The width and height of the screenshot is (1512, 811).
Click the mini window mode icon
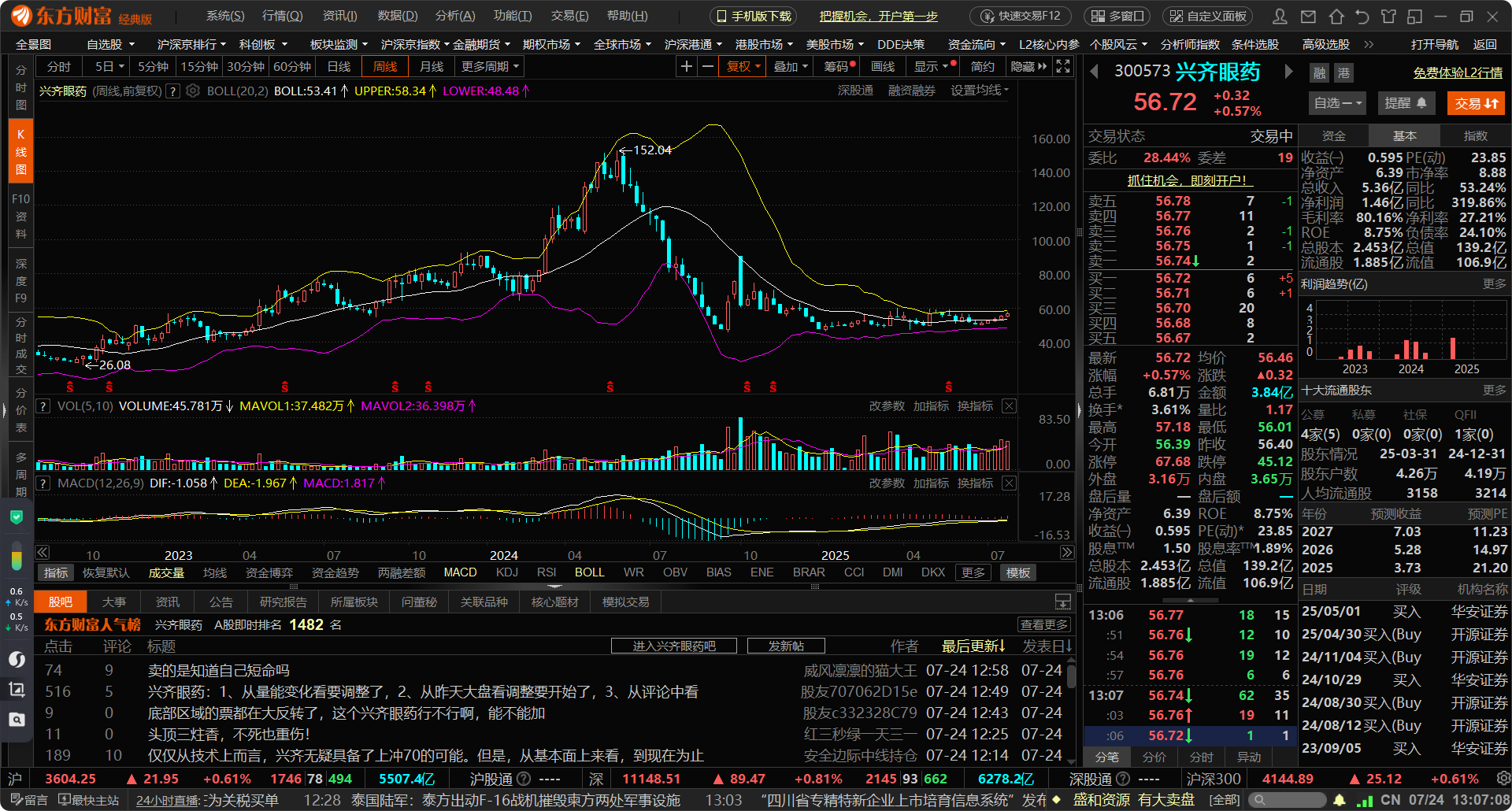1415,16
